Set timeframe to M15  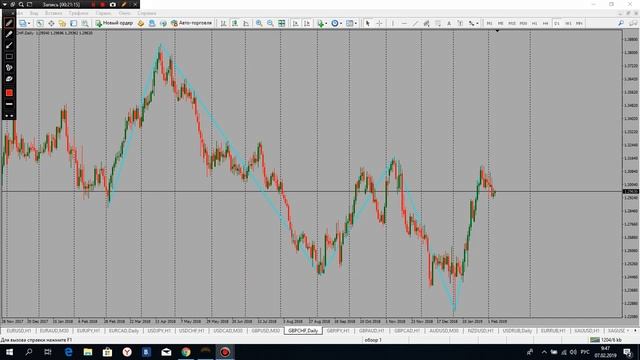tap(512, 23)
